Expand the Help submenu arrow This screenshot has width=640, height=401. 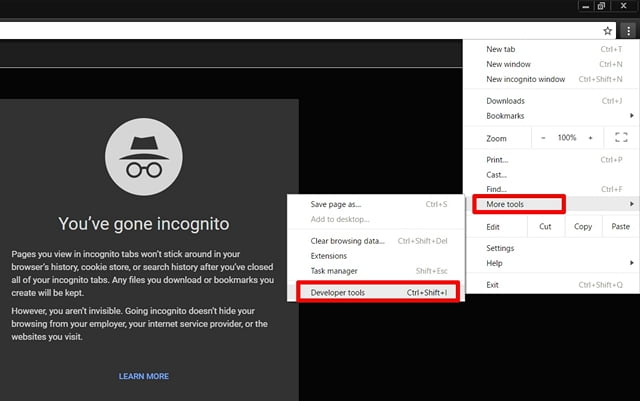[x=631, y=263]
